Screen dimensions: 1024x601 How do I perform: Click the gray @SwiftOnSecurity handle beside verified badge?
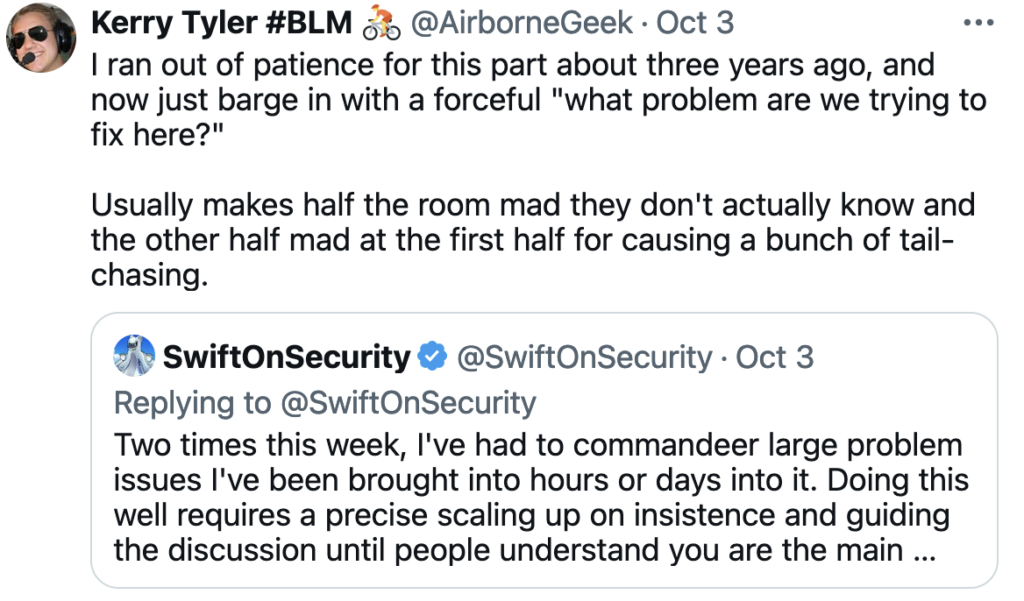click(x=584, y=357)
